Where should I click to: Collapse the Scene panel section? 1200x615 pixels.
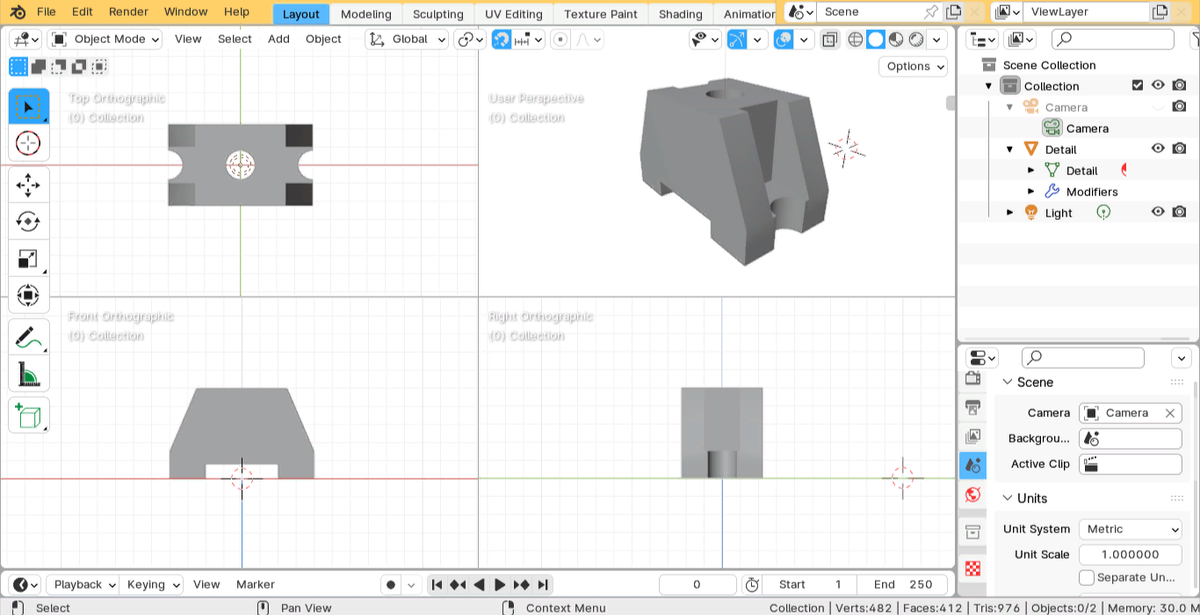(x=1007, y=382)
